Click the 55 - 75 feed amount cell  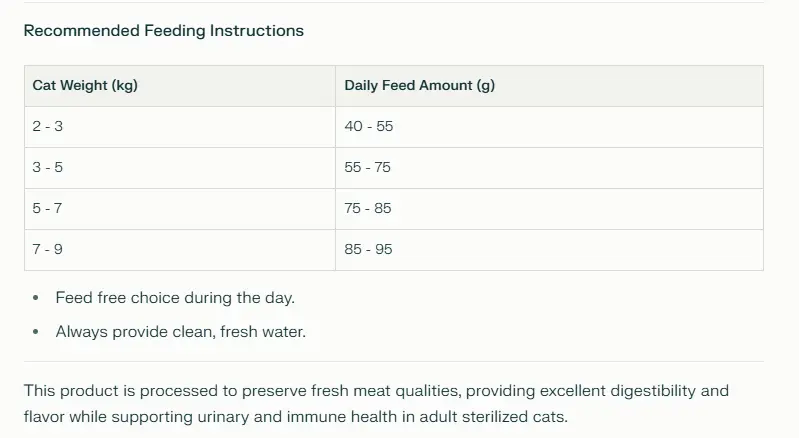pos(549,168)
